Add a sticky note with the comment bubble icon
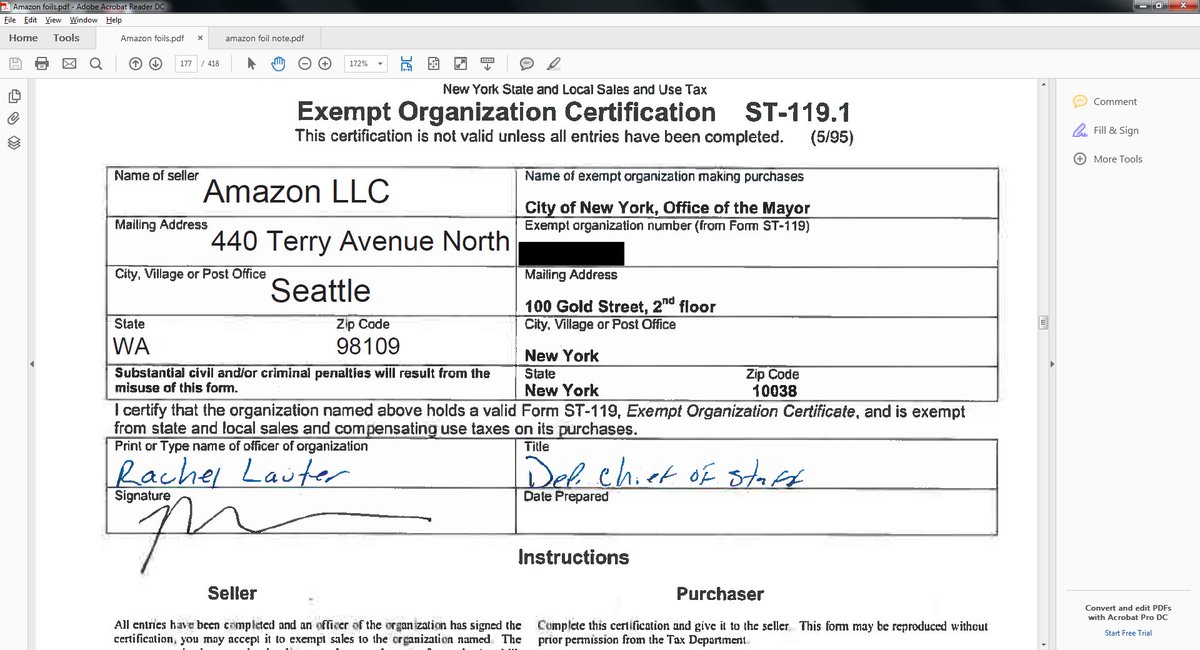This screenshot has height=650, width=1200. coord(526,63)
